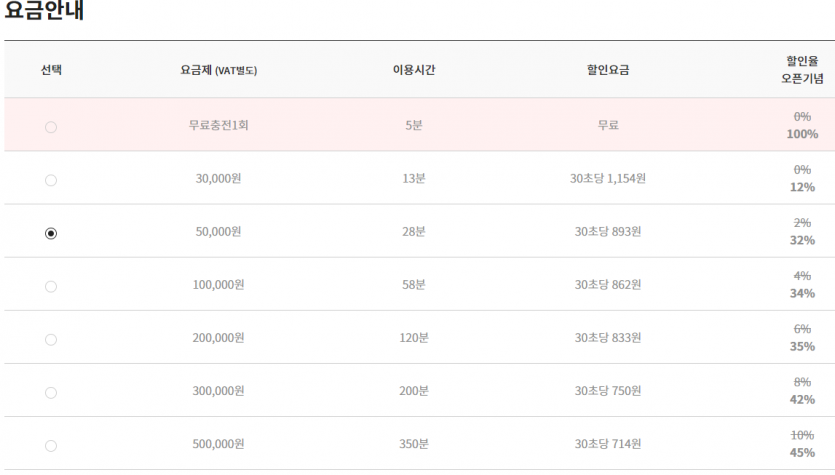The image size is (835, 475).
Task: Click the 할인요금 column header
Action: (x=608, y=70)
